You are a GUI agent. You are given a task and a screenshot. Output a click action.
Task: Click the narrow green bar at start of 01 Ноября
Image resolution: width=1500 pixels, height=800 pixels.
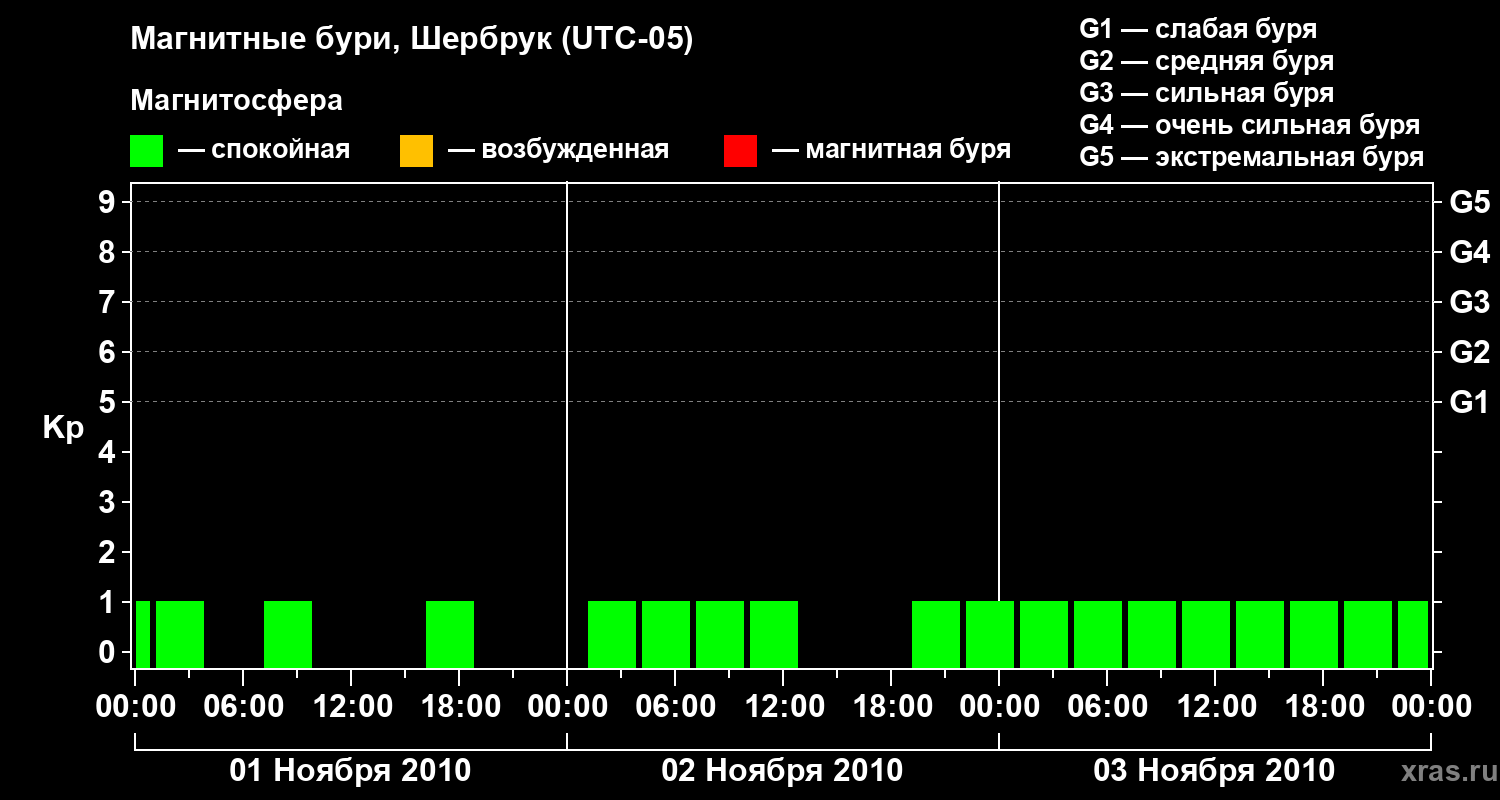143,634
